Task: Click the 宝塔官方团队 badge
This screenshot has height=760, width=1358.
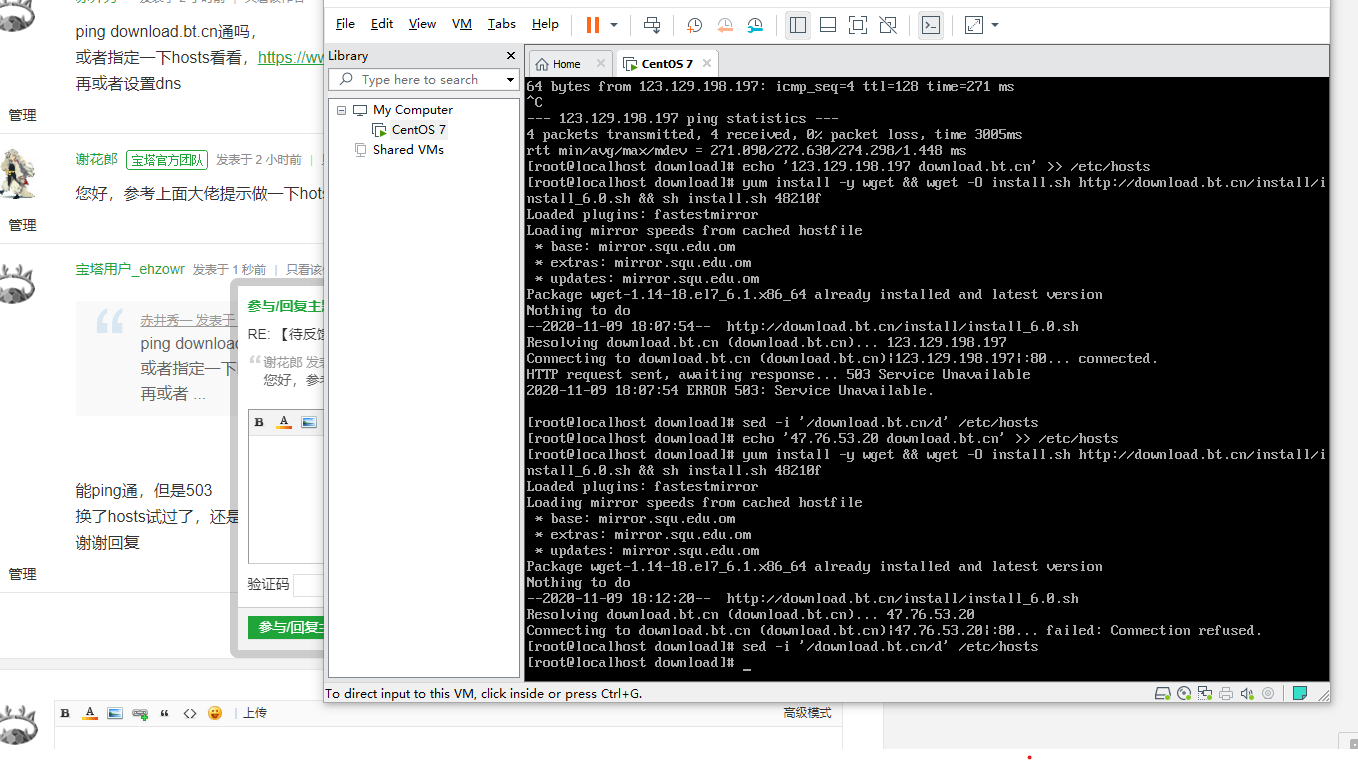Action: point(167,160)
